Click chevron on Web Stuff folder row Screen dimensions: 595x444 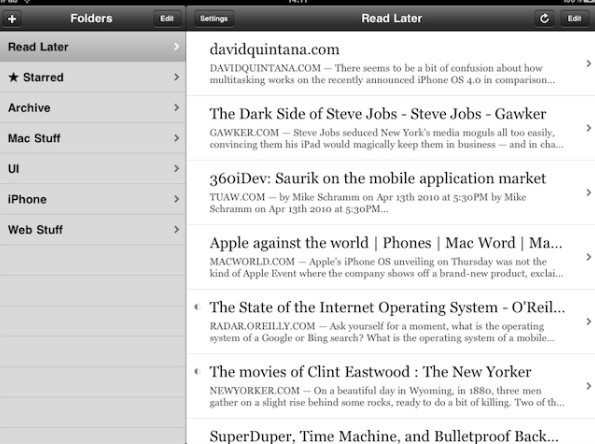pos(176,229)
